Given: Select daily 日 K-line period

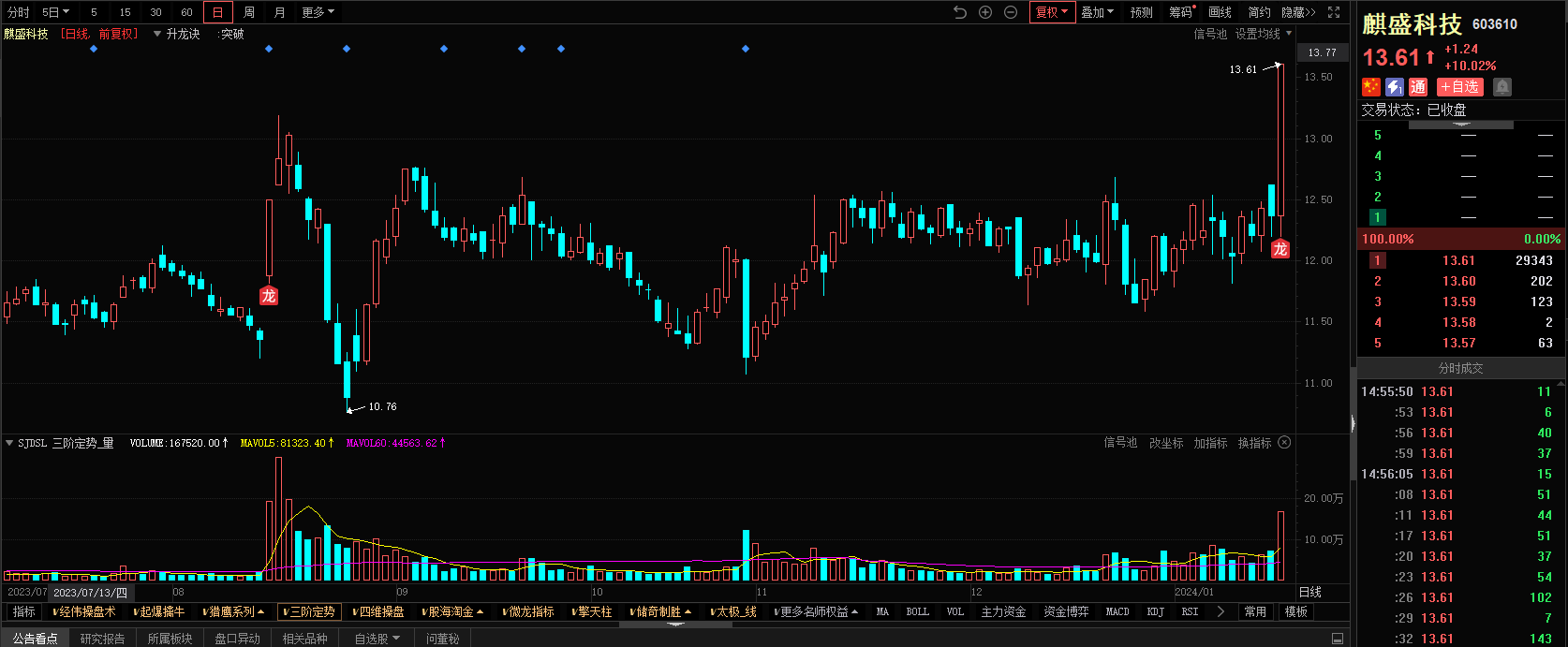Looking at the screenshot, I should 217,12.
